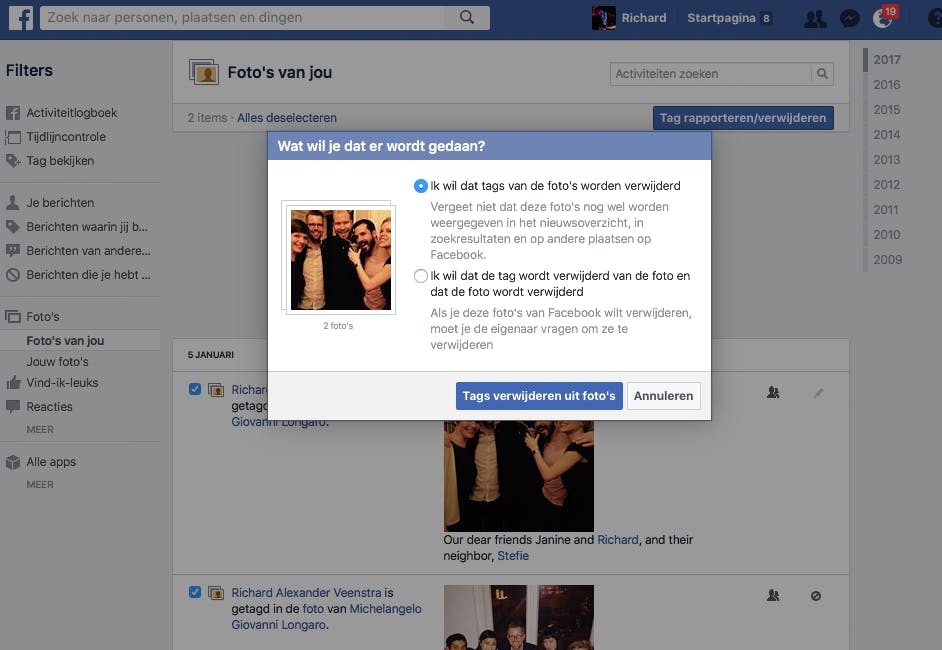Click 'Michelangelo Giovanni Longaro' link in second entry
Viewport: 942px width, 650px height.
click(x=326, y=617)
